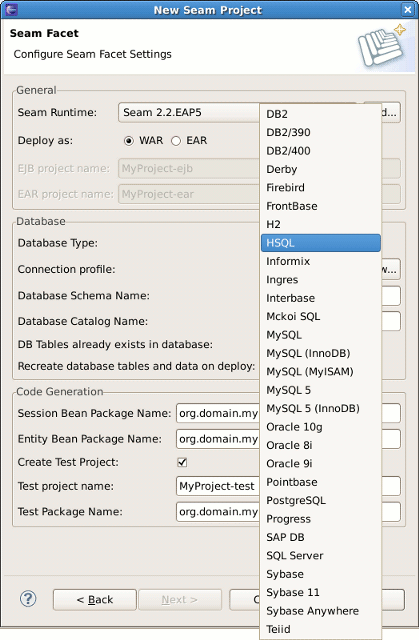The width and height of the screenshot is (419, 640).
Task: Choose DB2 from the database list
Action: pyautogui.click(x=321, y=114)
